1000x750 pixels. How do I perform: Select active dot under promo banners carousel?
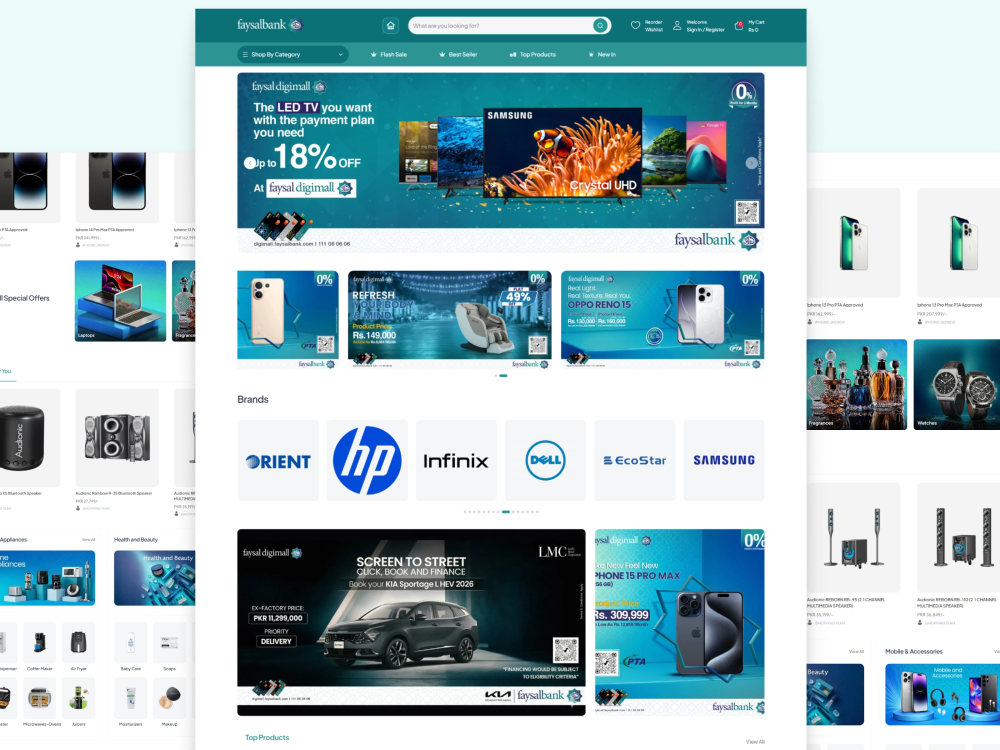[504, 376]
